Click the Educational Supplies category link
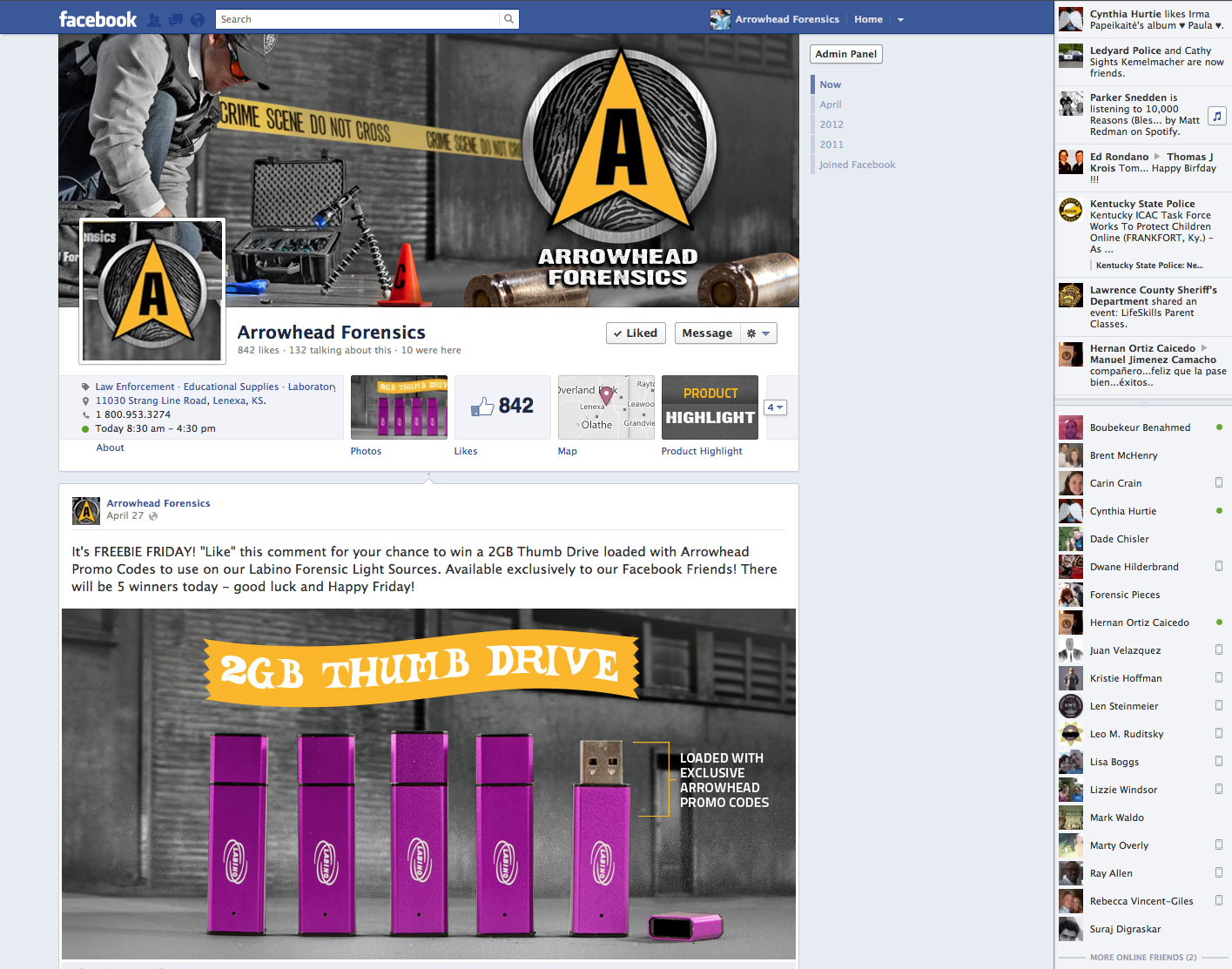This screenshot has width=1232, height=969. (231, 387)
